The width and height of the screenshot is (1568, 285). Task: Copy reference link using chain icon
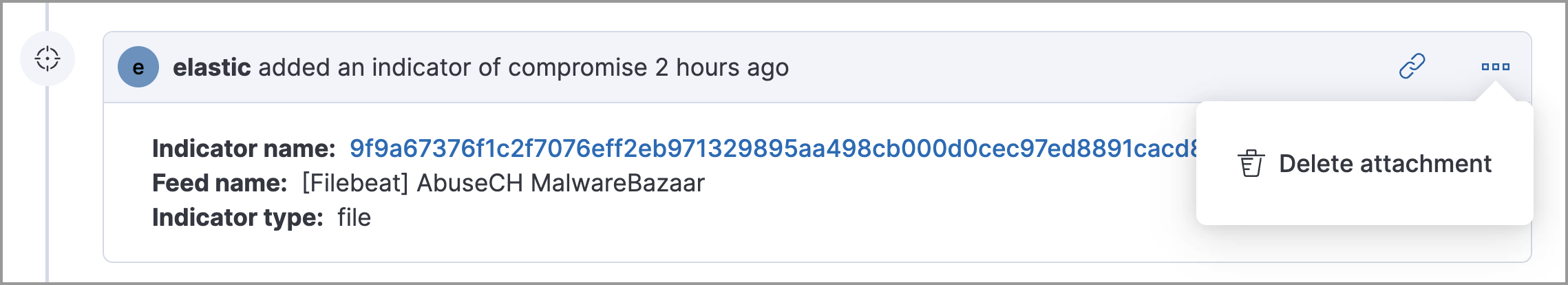tap(1412, 67)
